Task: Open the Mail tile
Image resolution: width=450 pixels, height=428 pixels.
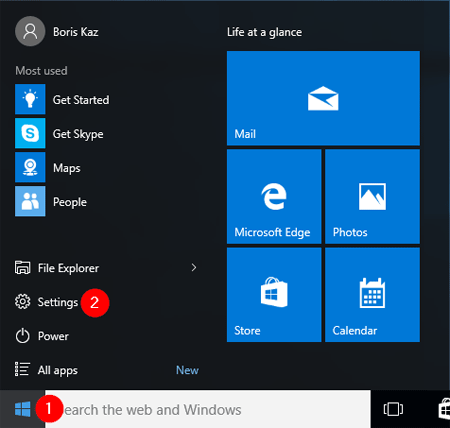Action: 323,98
